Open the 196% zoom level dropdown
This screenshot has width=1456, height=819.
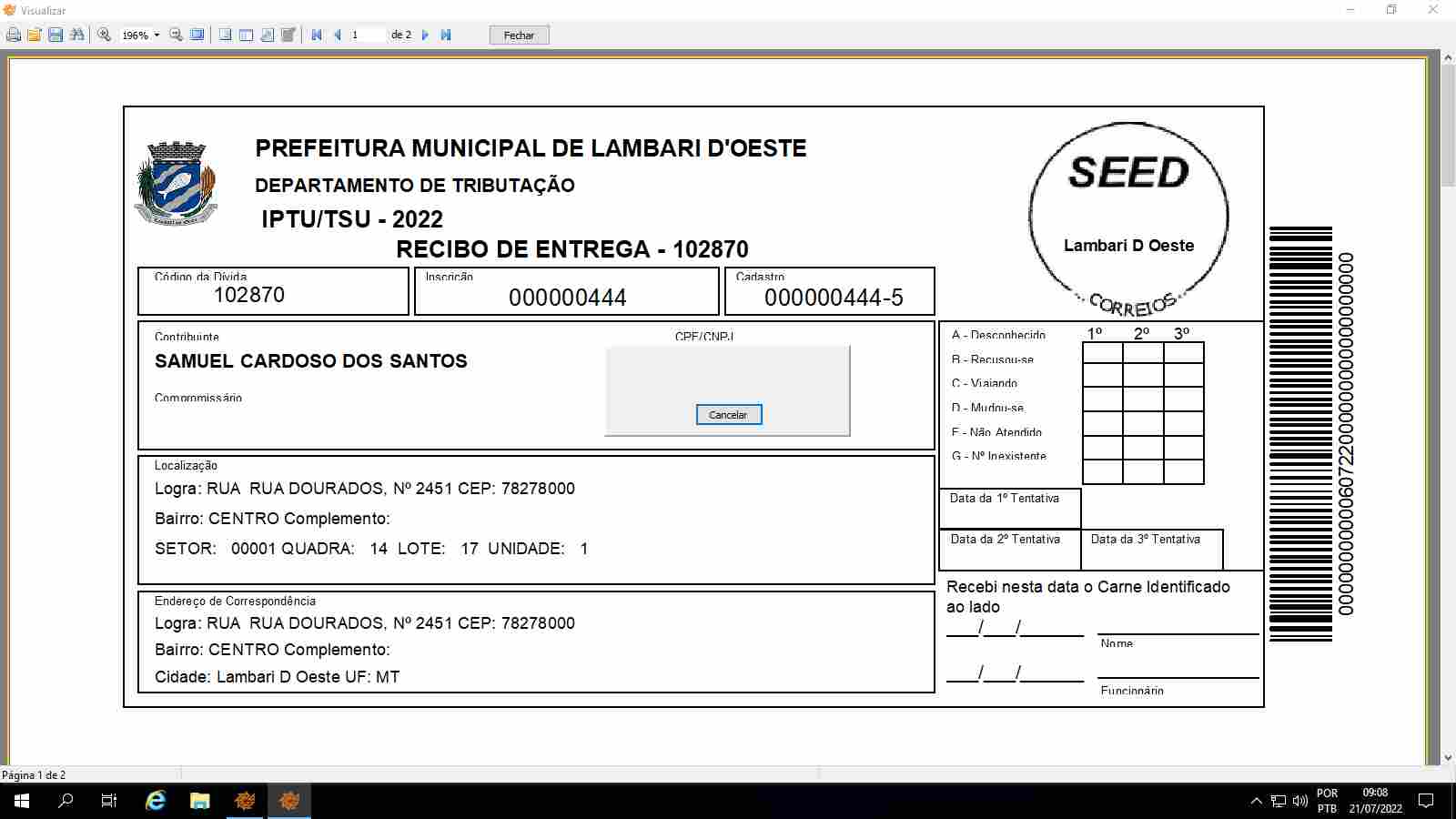click(157, 35)
